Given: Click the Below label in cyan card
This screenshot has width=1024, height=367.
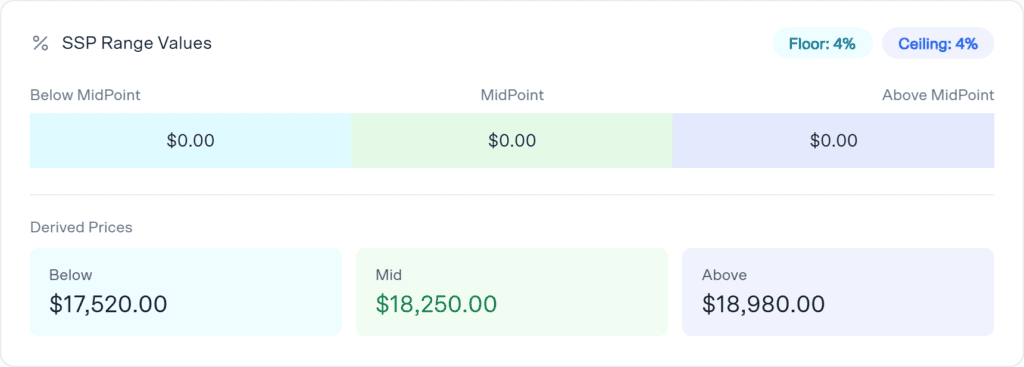Looking at the screenshot, I should [x=71, y=275].
